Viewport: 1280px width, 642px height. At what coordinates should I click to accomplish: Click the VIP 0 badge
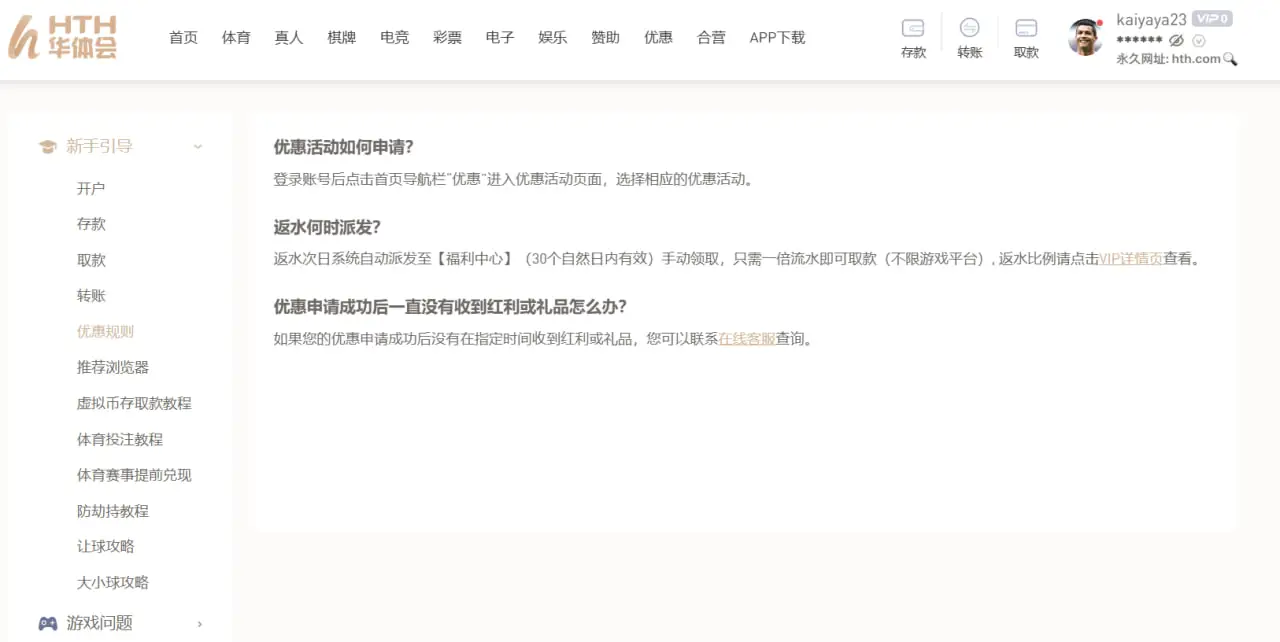coord(1212,19)
